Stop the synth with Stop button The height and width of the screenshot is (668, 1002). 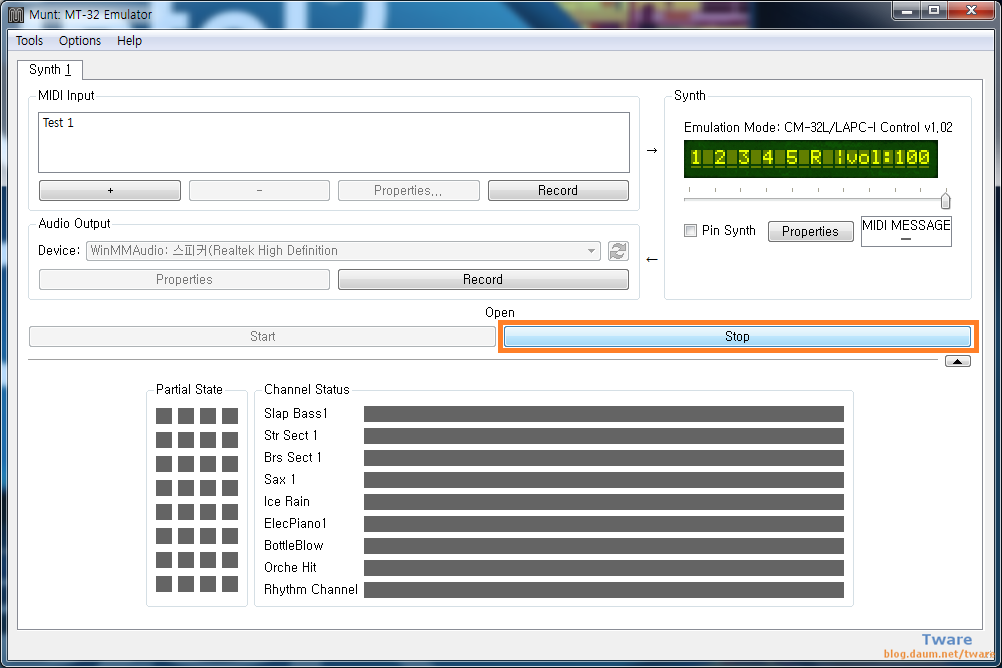tap(737, 336)
